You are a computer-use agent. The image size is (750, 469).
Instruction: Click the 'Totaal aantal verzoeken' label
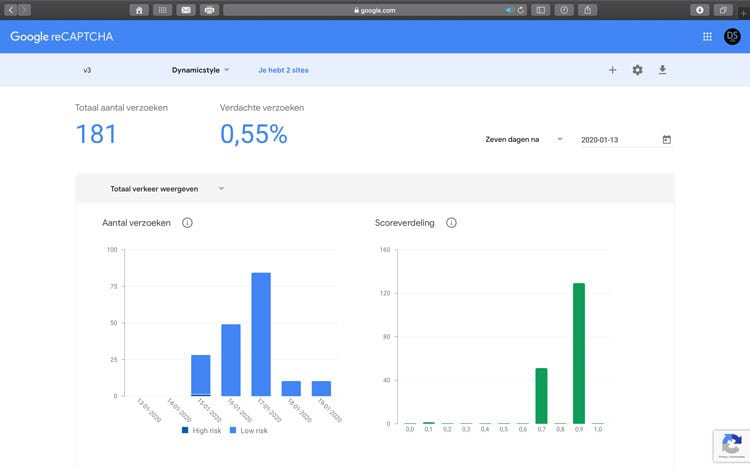pyautogui.click(x=121, y=108)
